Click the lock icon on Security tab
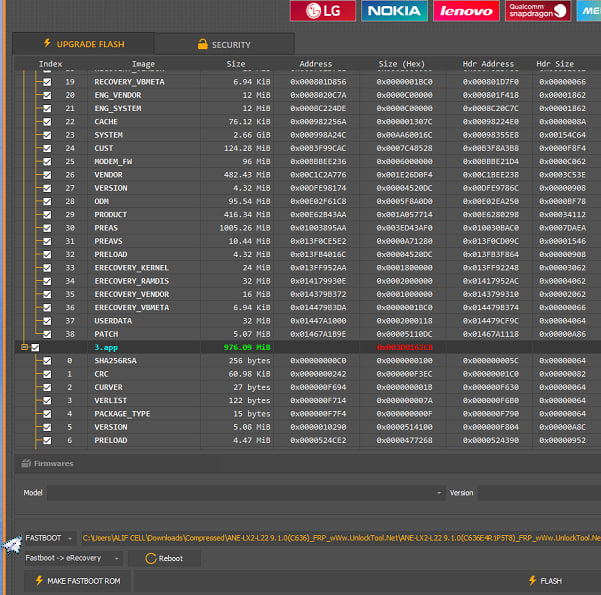Screen dimensions: 601x595 203,45
